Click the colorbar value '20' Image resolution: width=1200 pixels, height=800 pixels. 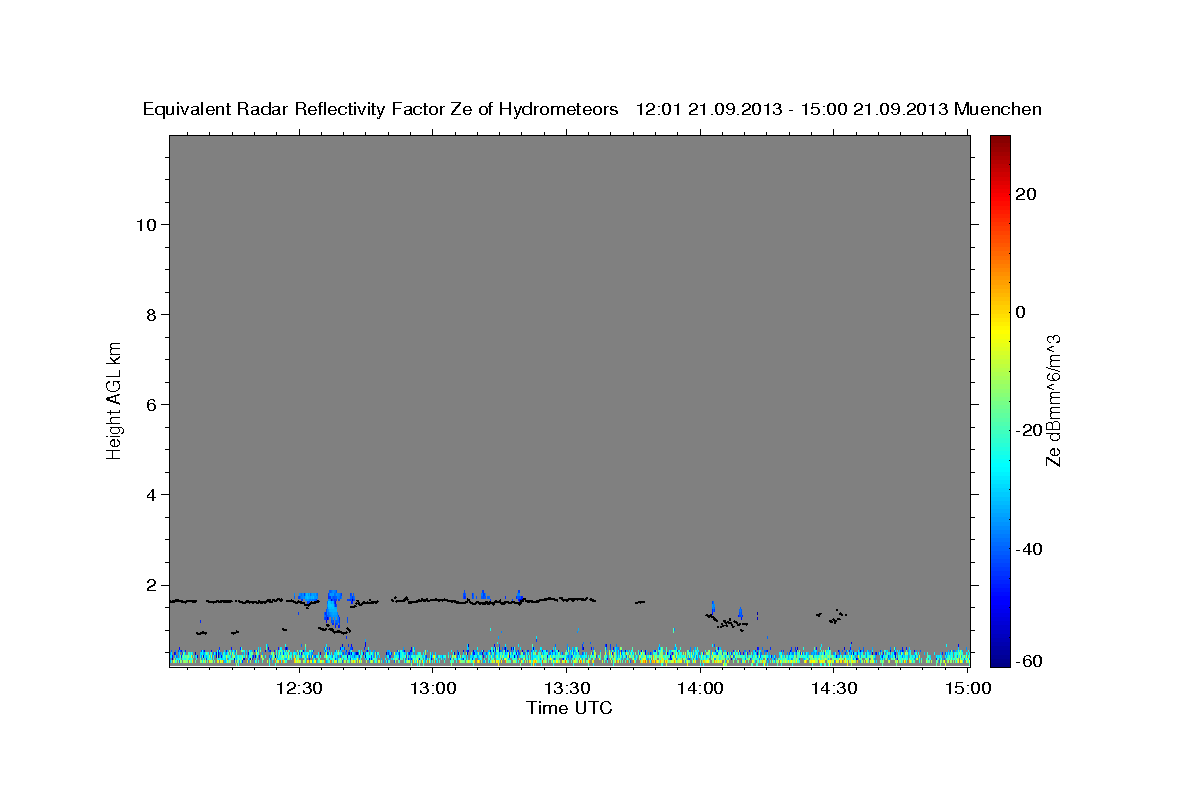pos(1026,194)
